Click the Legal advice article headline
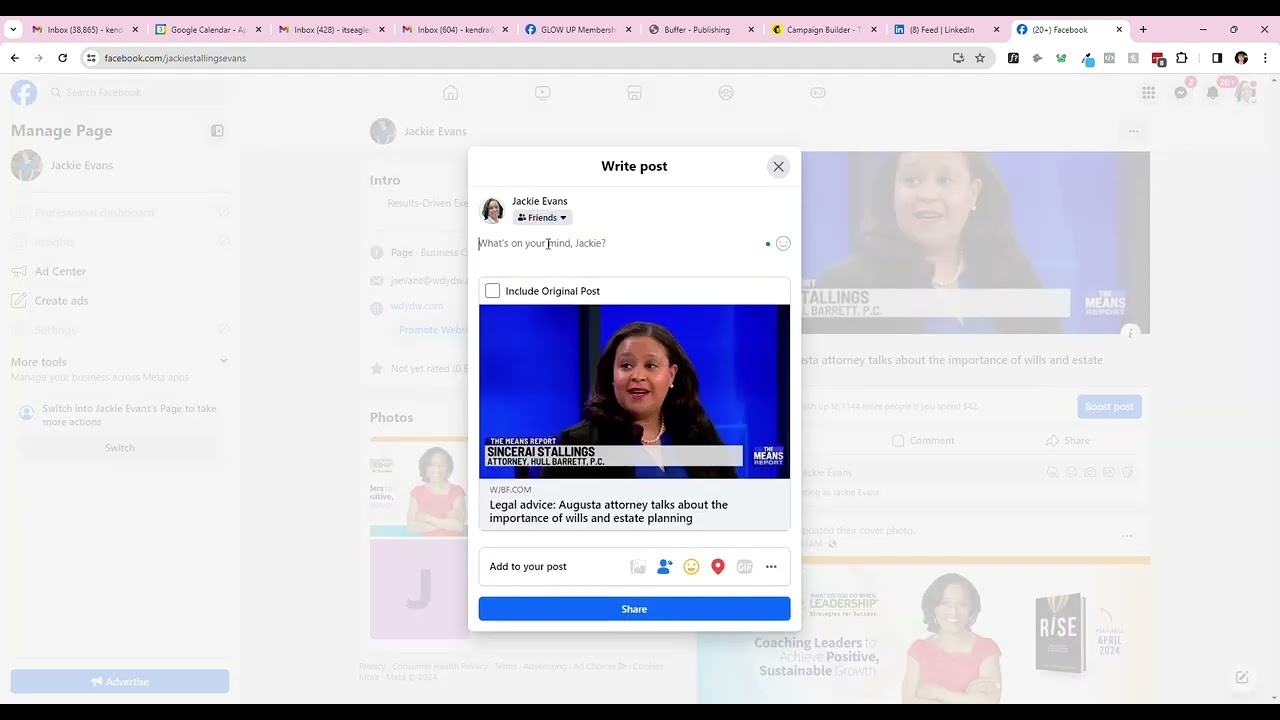Image resolution: width=1280 pixels, height=720 pixels. click(609, 512)
